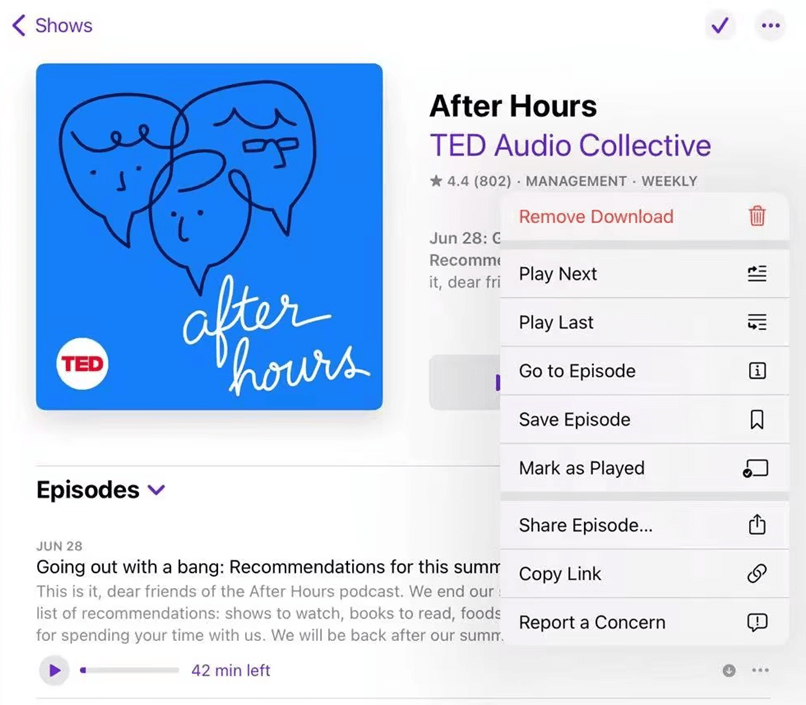Tap the After Hours podcast artwork
This screenshot has height=705, width=806.
209,237
